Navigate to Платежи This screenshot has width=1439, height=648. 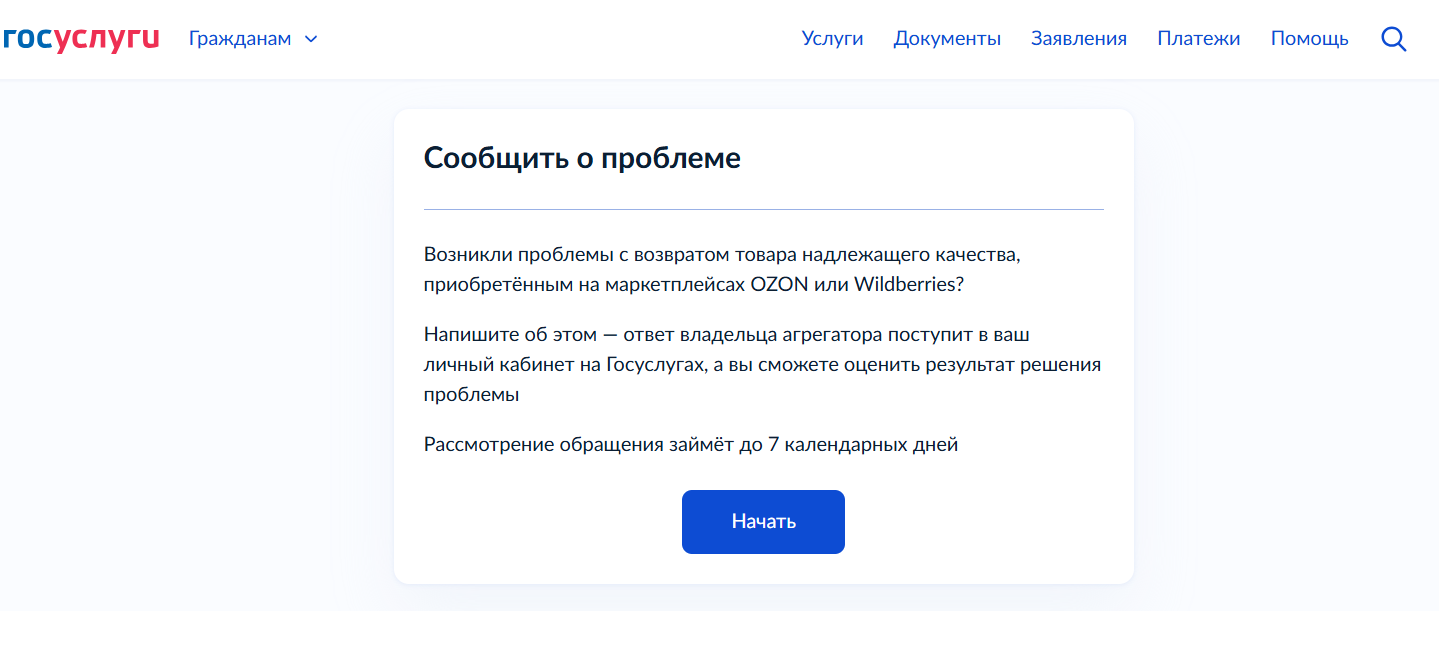pos(1199,39)
